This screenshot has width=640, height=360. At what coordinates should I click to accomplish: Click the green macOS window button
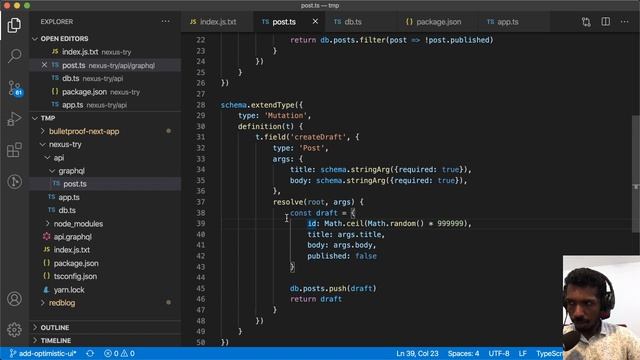(27, 6)
